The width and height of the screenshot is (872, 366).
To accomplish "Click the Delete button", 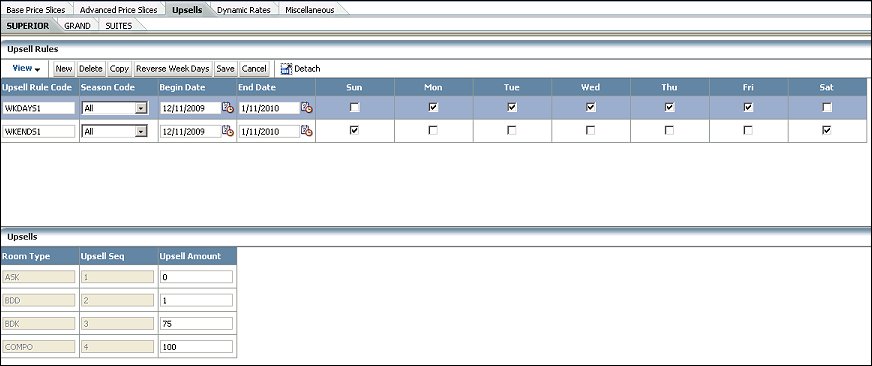I will pyautogui.click(x=91, y=69).
